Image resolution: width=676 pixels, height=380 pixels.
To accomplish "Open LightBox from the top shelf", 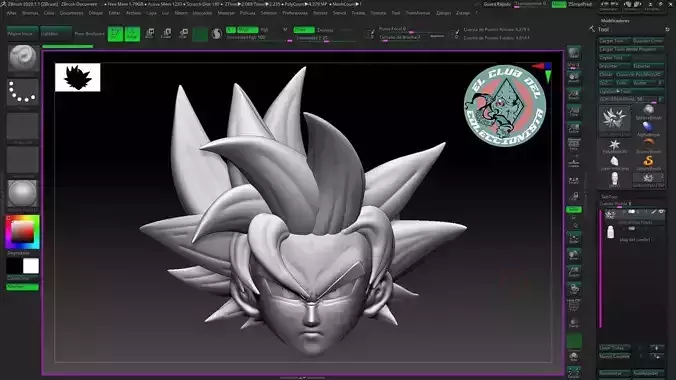I will coord(56,34).
